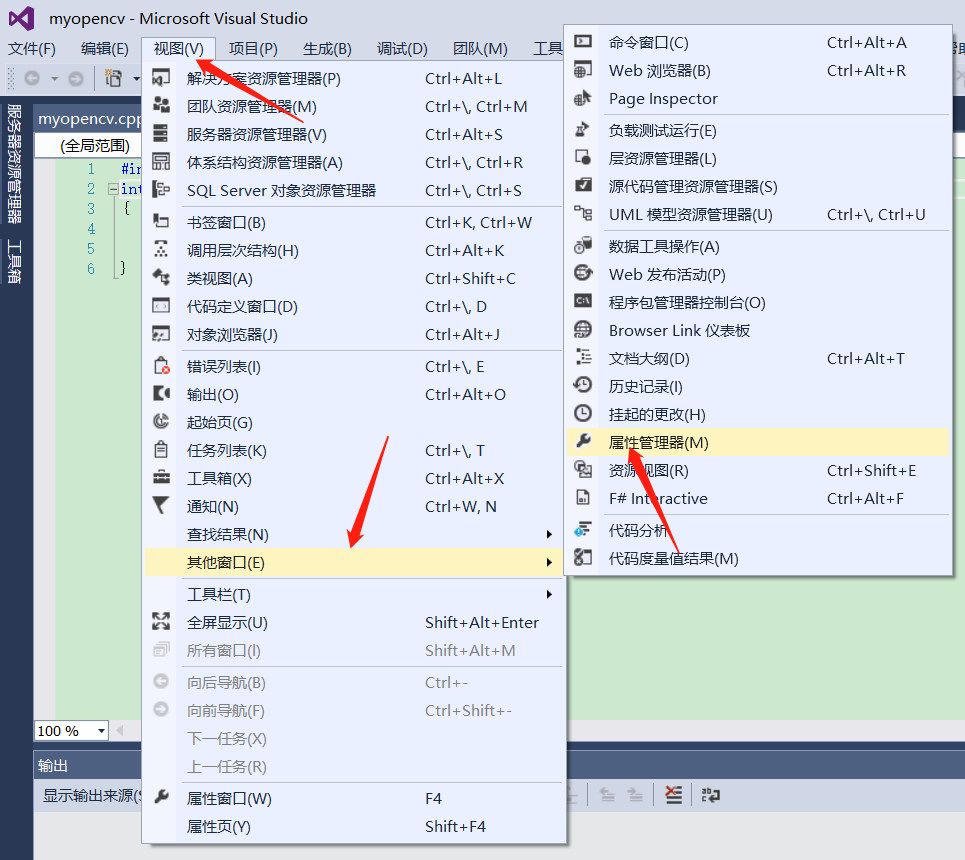Choose 起始页(G) menu item
Viewport: 965px width, 860px height.
[354, 422]
